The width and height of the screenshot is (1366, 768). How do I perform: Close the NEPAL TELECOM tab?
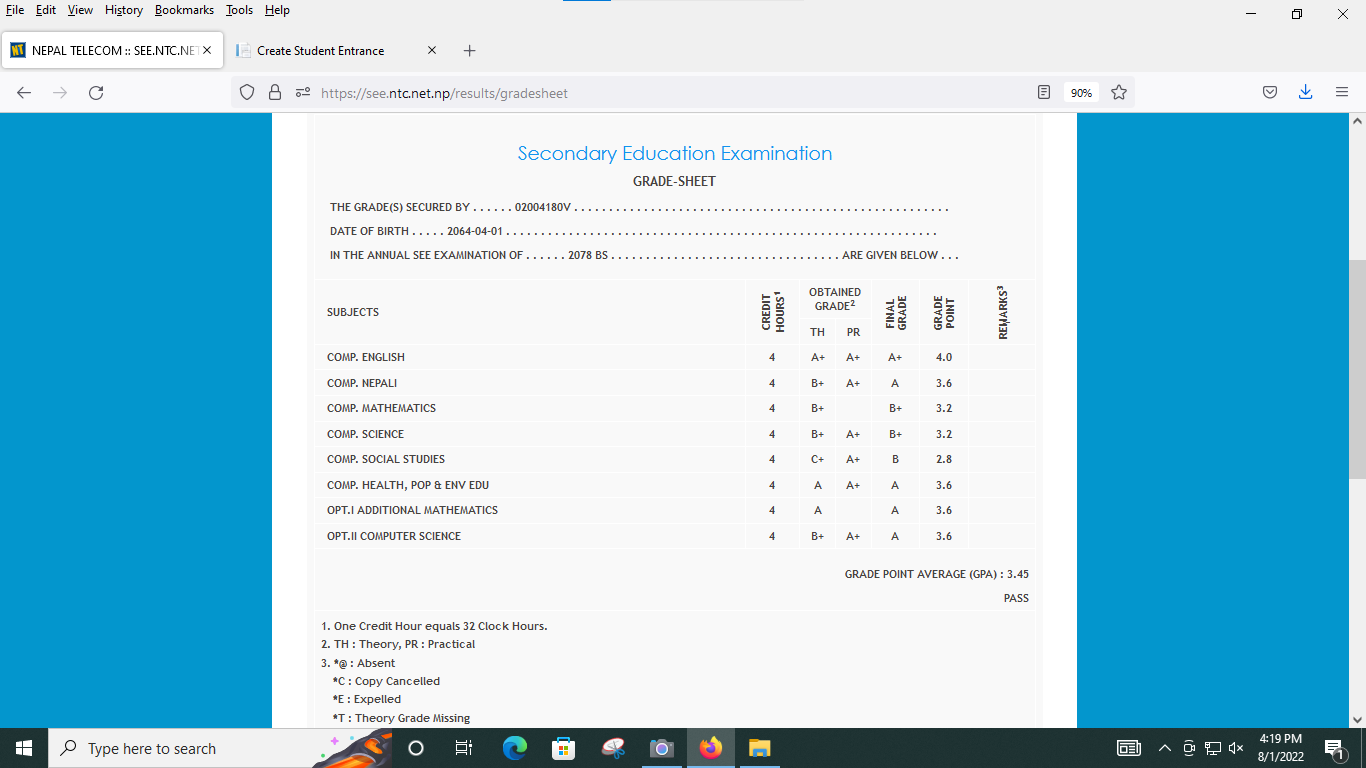pyautogui.click(x=207, y=50)
